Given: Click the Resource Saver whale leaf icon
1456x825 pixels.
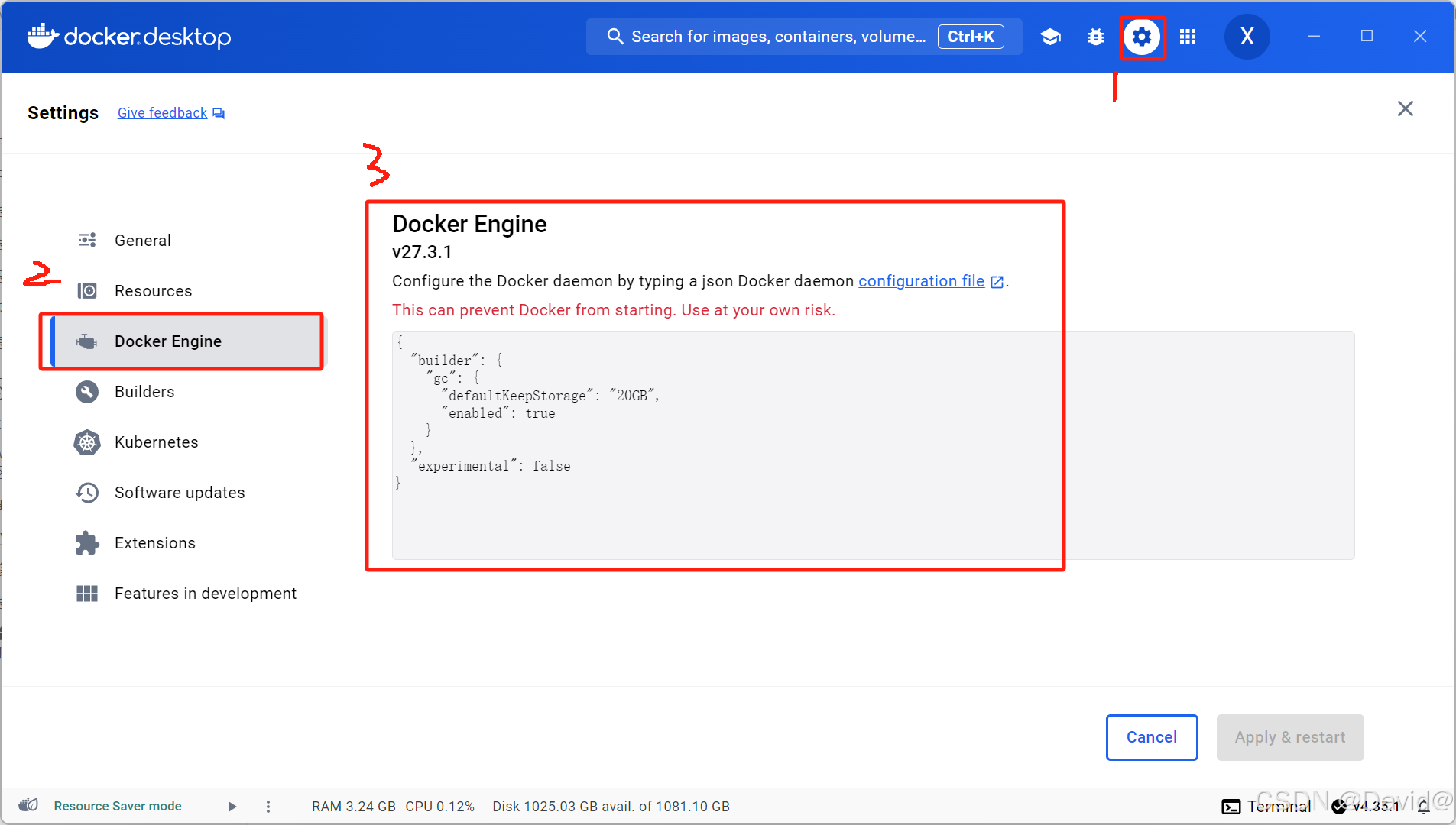Looking at the screenshot, I should tap(28, 805).
